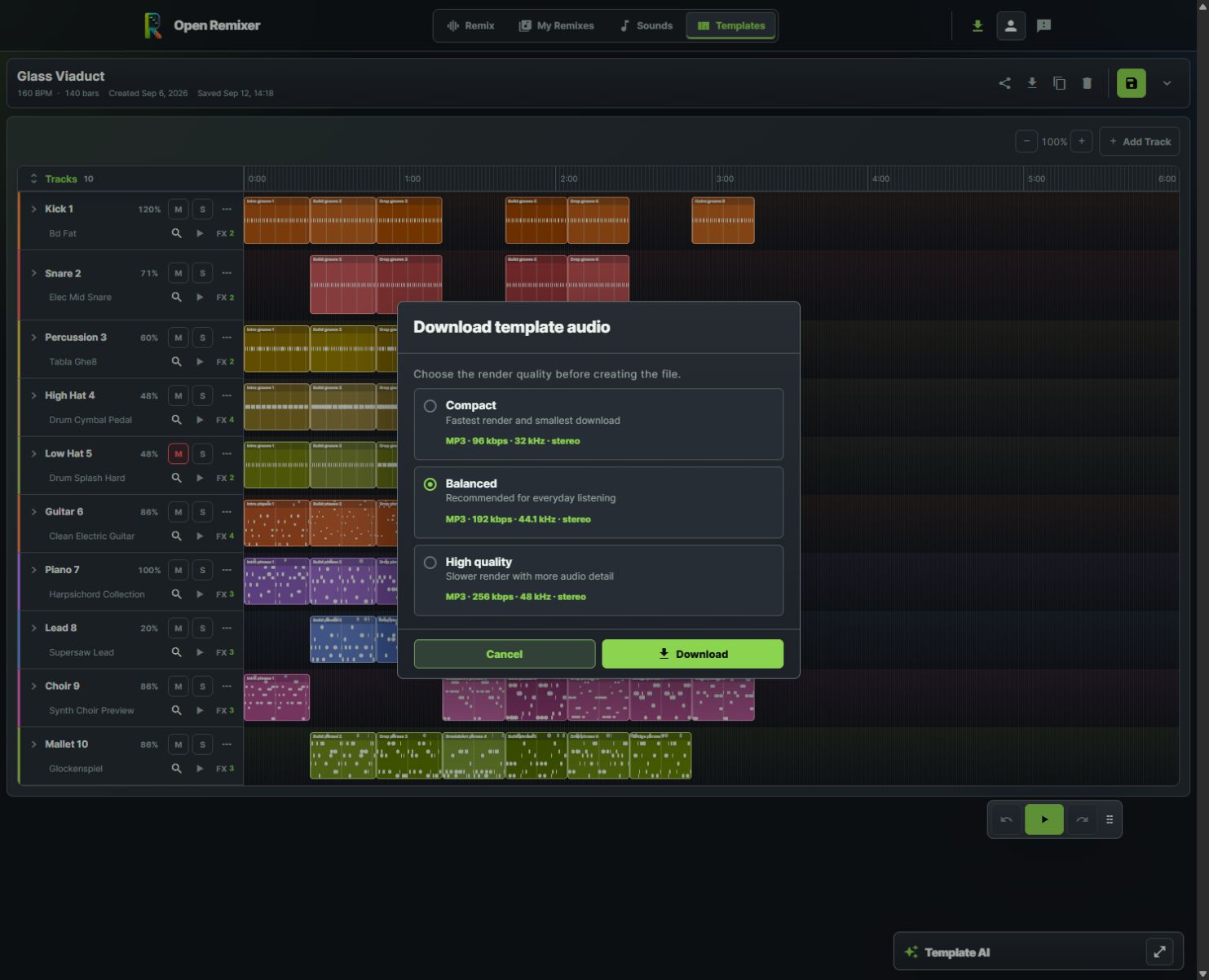Preview play the Snare 2 sound
Image resolution: width=1209 pixels, height=980 pixels.
point(200,297)
